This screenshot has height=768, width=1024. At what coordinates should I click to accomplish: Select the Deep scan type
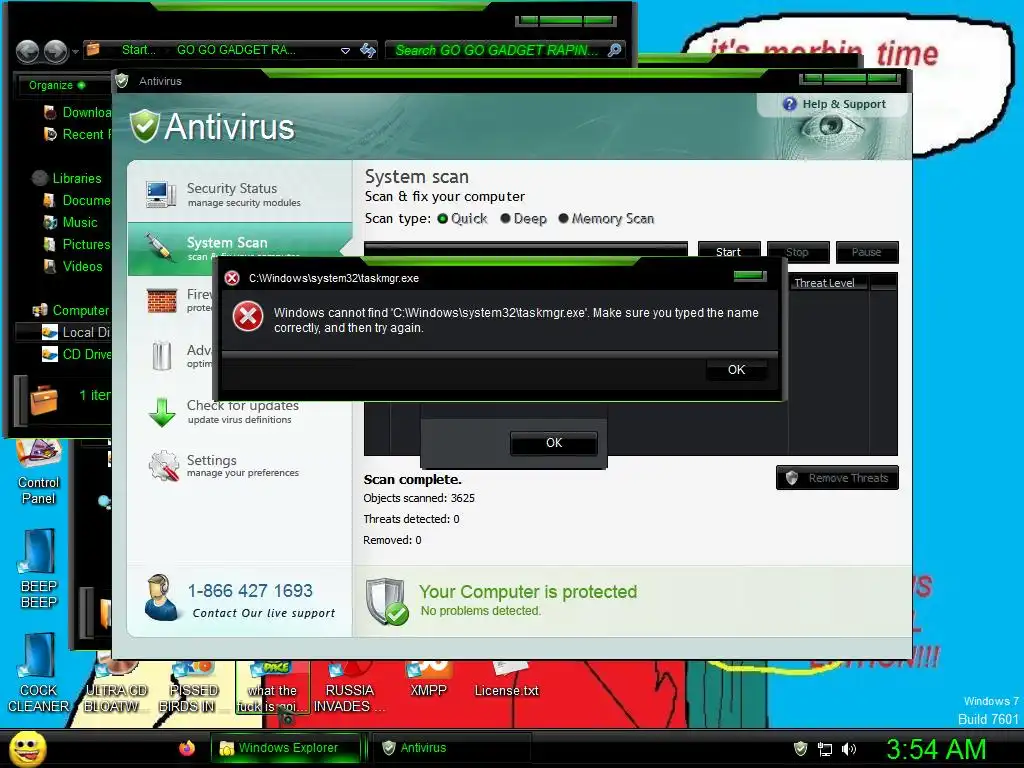[523, 219]
